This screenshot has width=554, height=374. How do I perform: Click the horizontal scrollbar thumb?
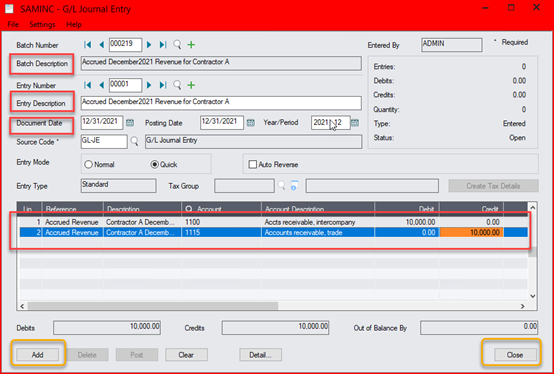pos(153,306)
